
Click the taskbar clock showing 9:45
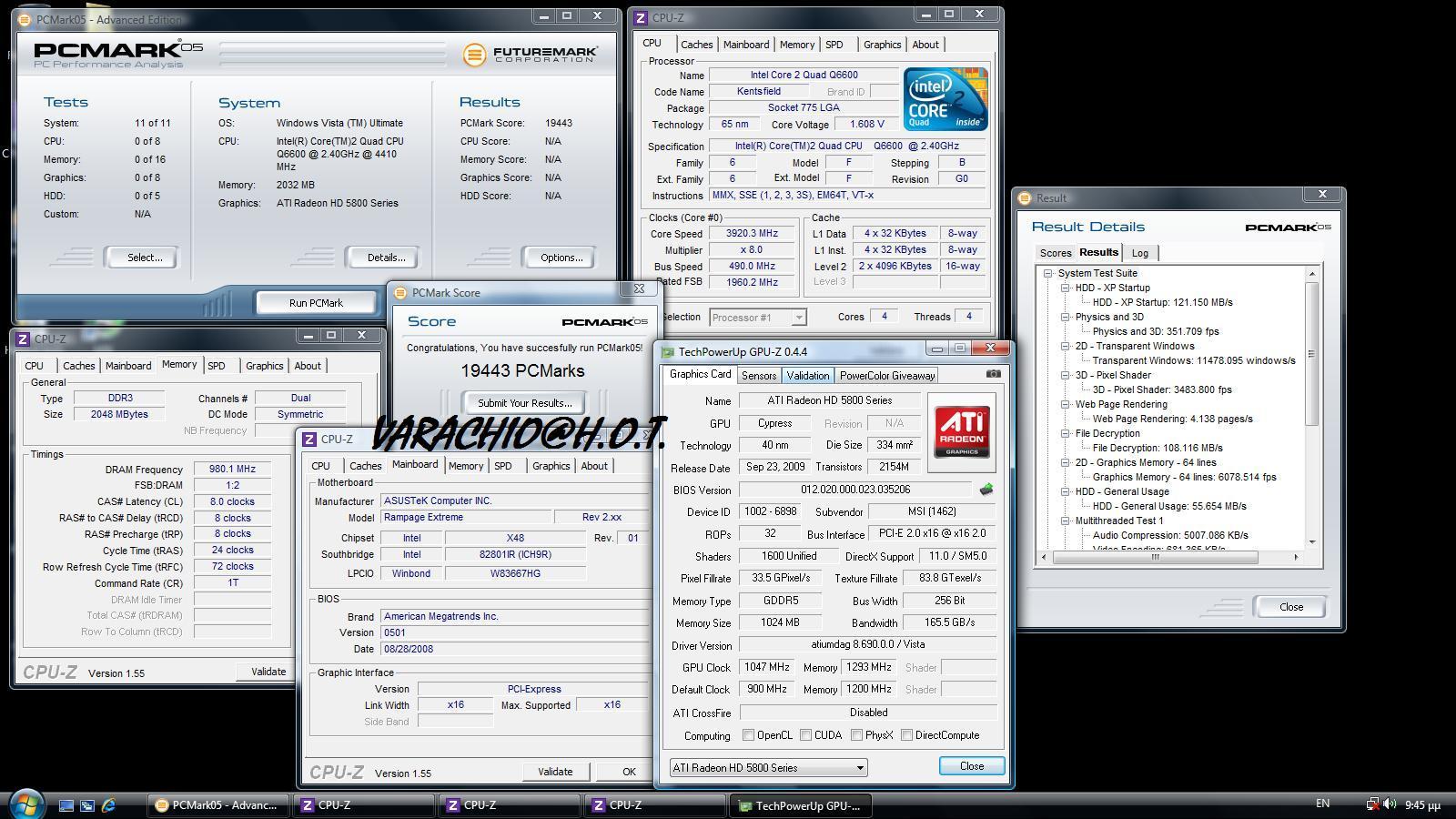tap(1422, 805)
